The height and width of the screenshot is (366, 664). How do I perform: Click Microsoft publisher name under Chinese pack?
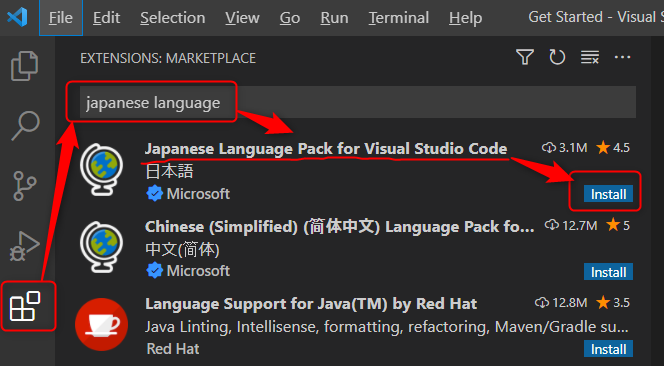coord(198,271)
